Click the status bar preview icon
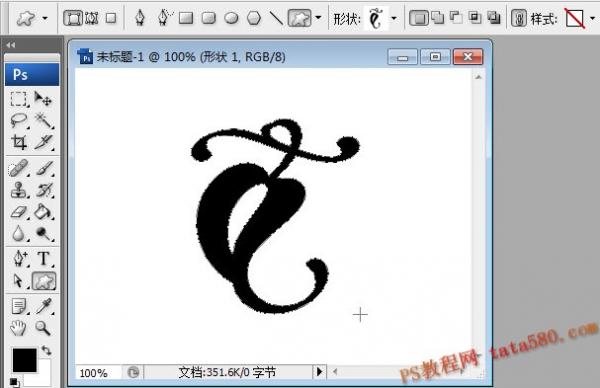600x388 pixels. click(x=133, y=372)
